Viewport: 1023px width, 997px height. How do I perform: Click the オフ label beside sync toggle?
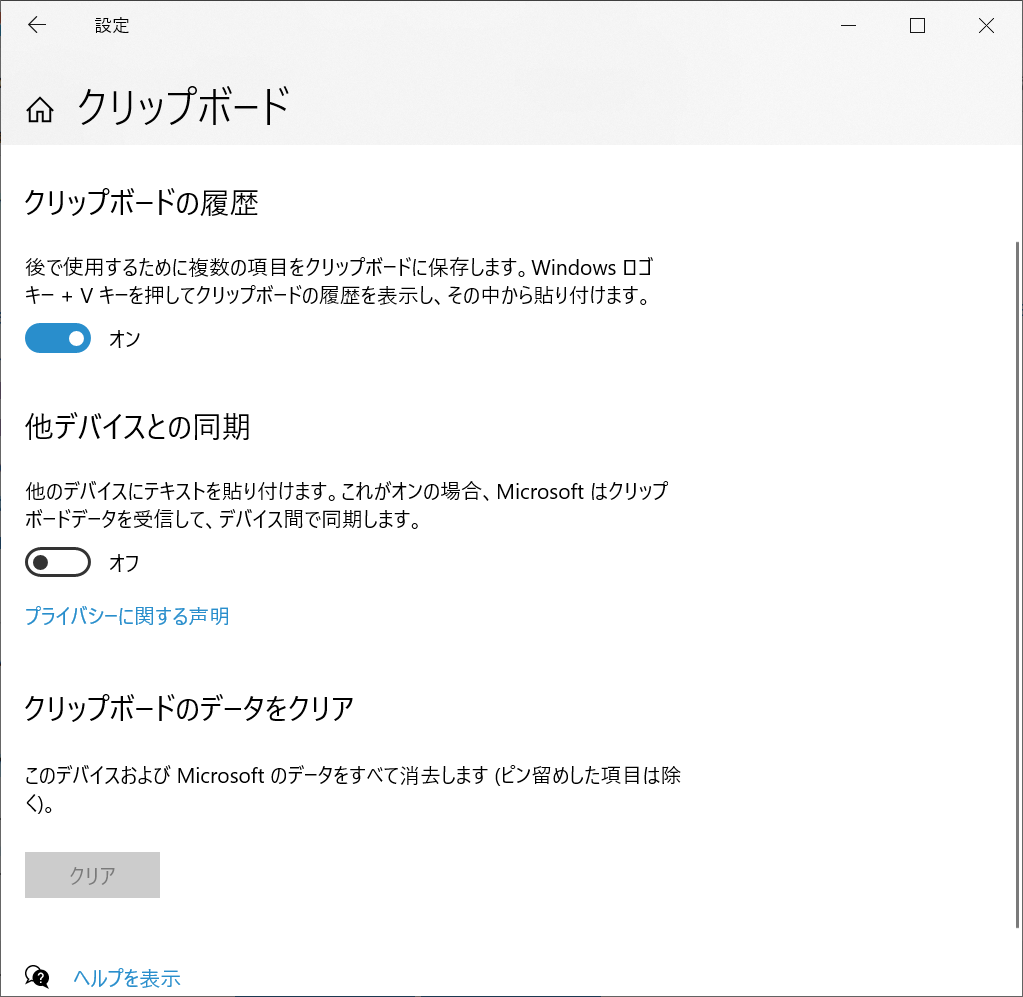click(x=124, y=563)
